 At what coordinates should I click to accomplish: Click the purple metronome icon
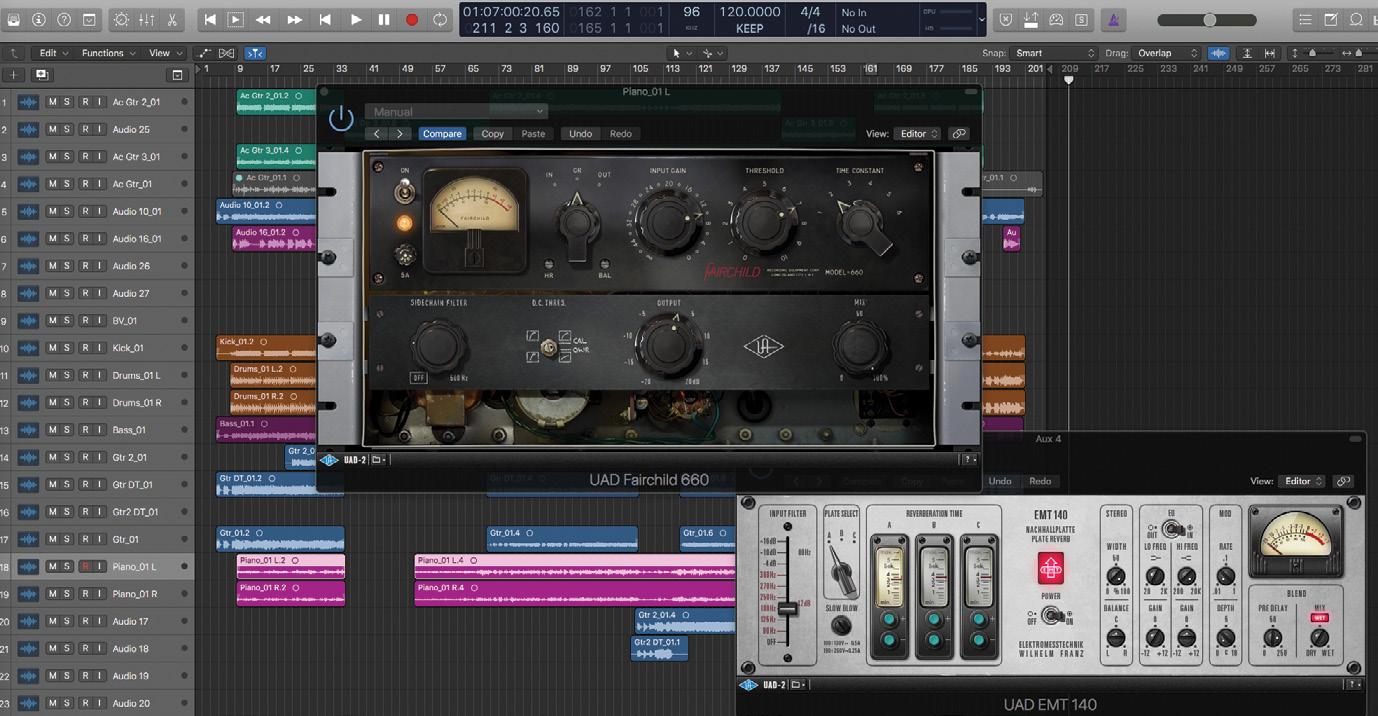(1114, 20)
